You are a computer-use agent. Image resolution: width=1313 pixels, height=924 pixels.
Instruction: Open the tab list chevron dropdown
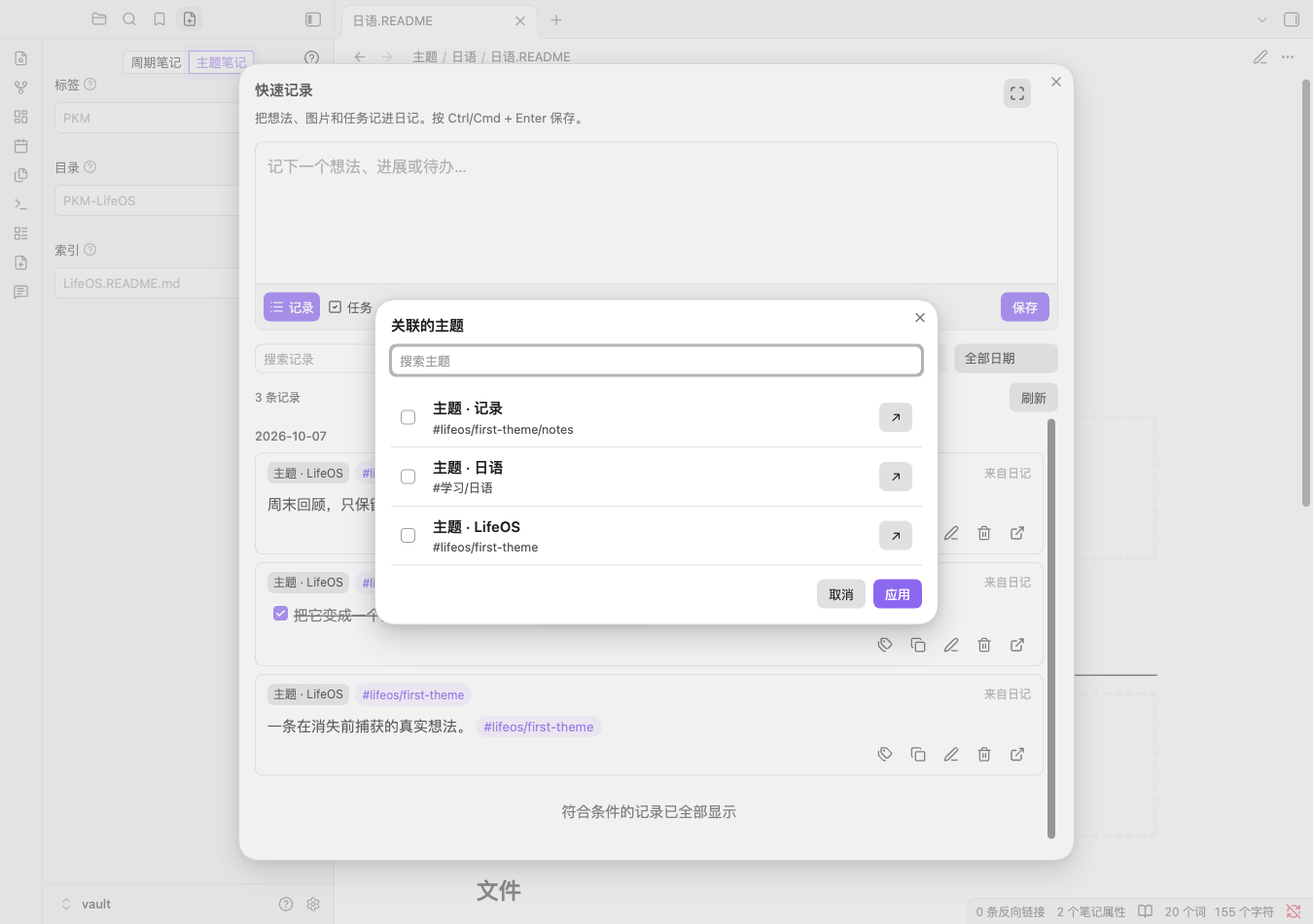[1262, 19]
